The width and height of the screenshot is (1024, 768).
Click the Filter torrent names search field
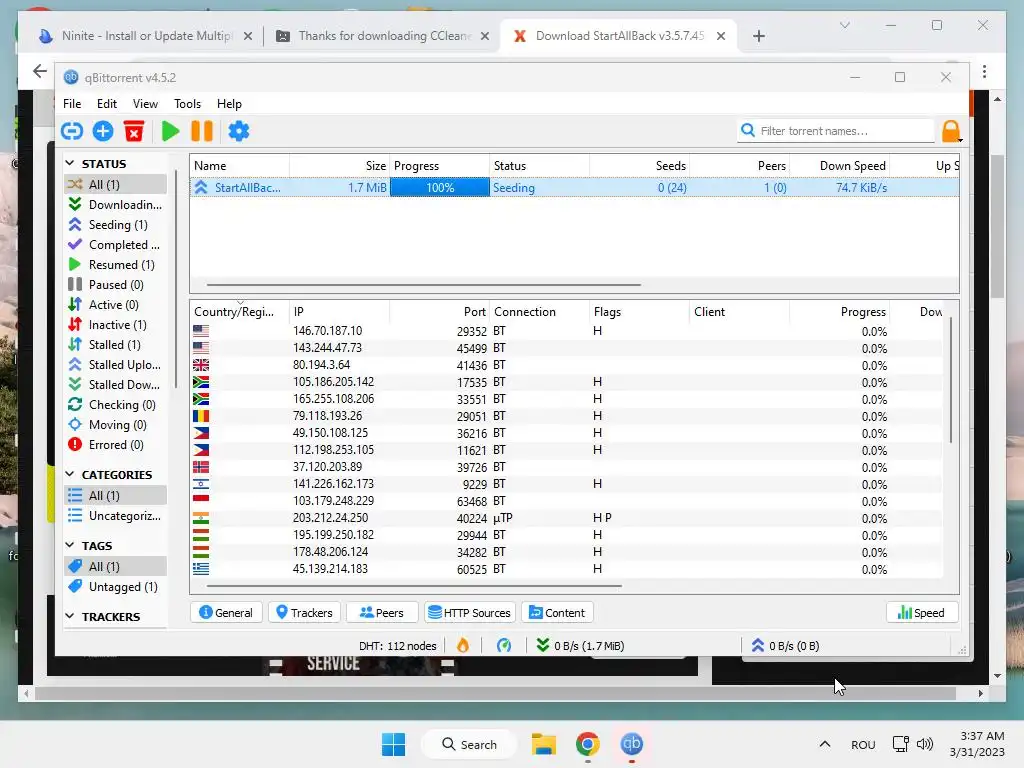pos(836,131)
